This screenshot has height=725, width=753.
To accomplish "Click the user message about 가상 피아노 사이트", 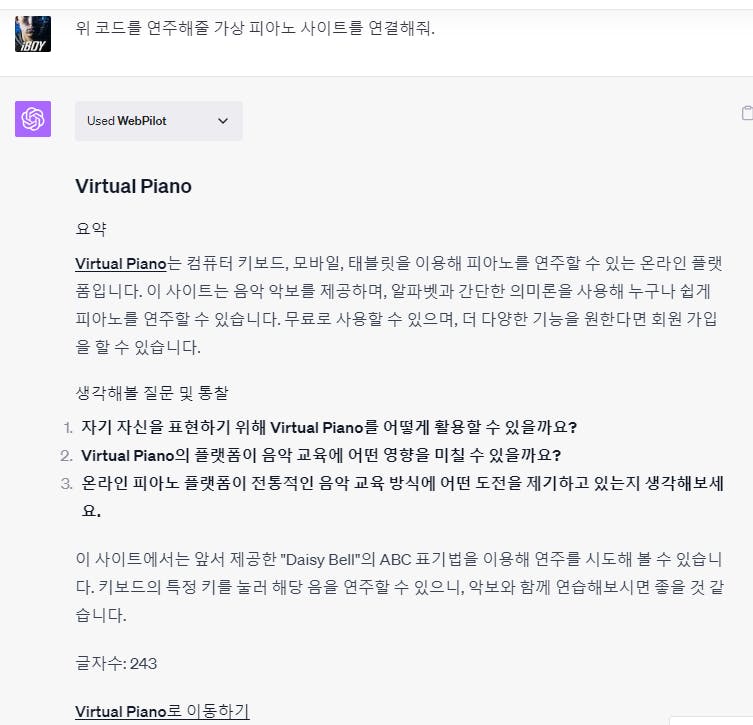I will point(255,28).
